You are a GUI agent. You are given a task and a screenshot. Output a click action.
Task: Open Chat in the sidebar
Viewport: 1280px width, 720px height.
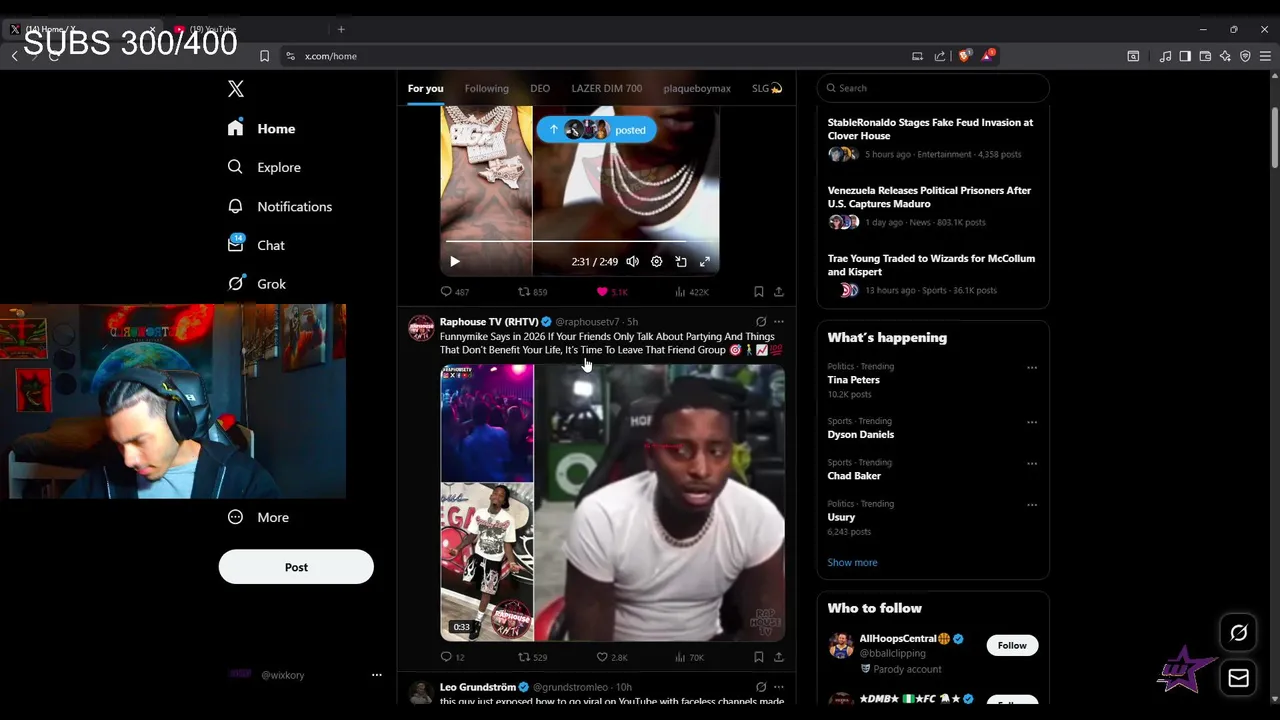click(x=256, y=245)
